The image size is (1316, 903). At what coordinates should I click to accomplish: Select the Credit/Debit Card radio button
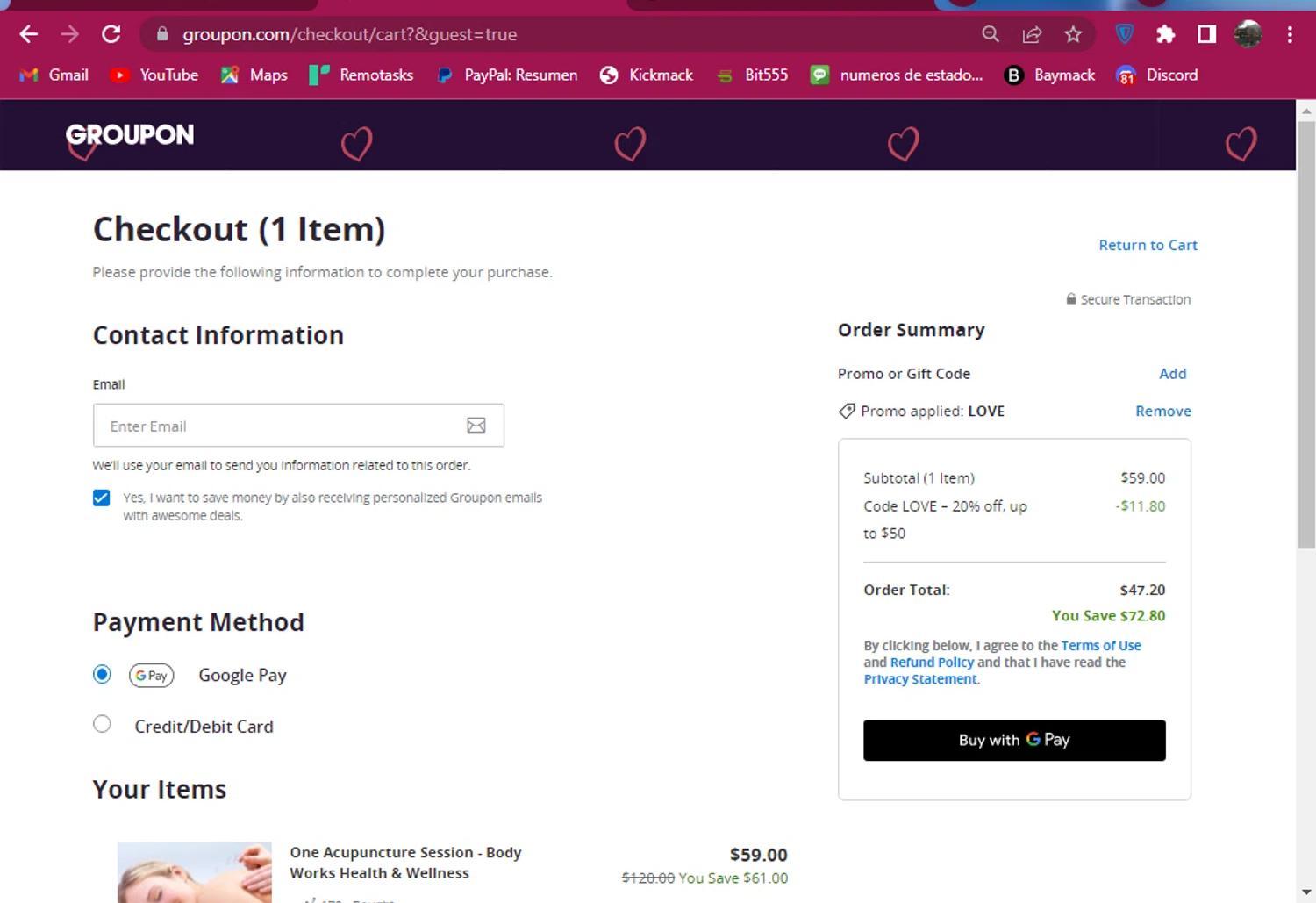tap(102, 724)
